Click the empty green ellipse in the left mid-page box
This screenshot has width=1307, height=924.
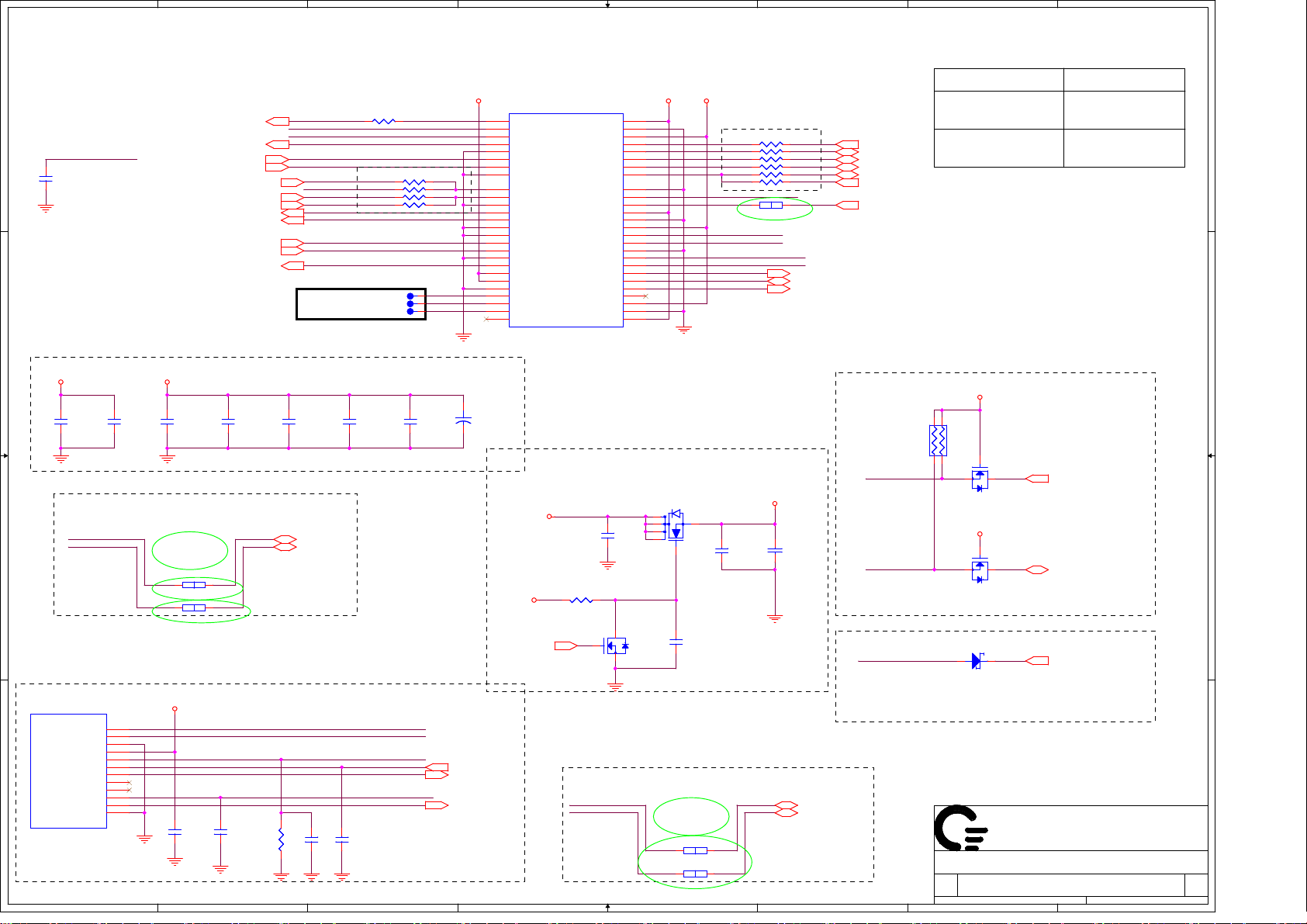click(190, 551)
